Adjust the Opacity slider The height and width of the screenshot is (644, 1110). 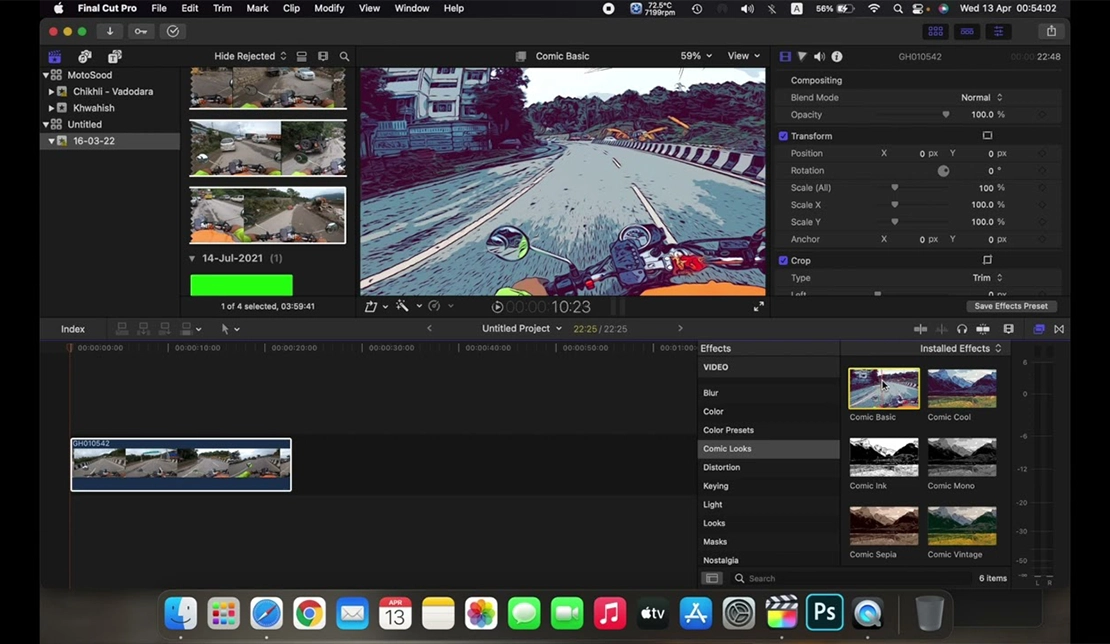pos(945,115)
